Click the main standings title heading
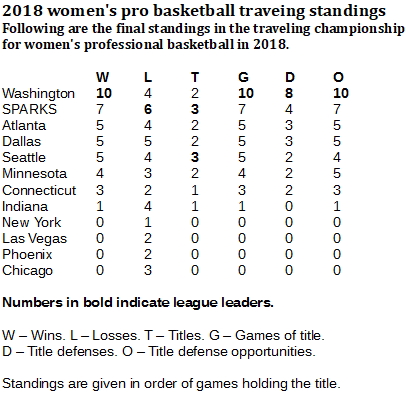 coord(194,11)
